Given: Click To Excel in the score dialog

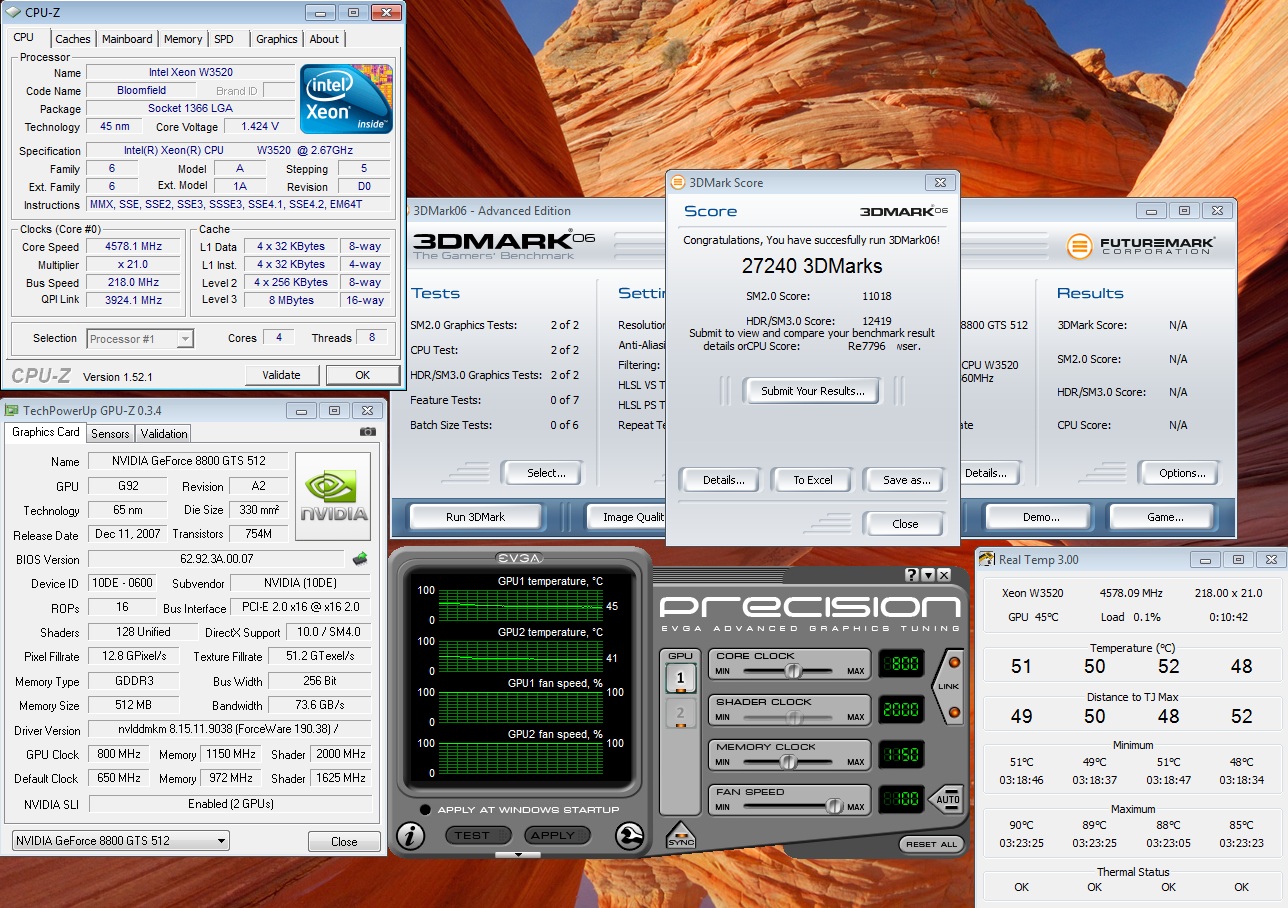Looking at the screenshot, I should (813, 480).
